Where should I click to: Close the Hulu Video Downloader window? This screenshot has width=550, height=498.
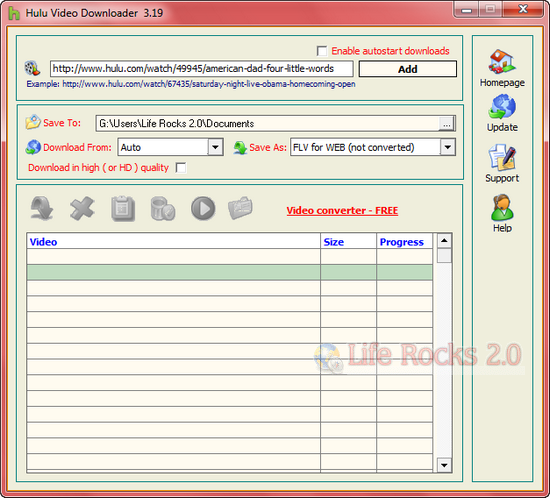pos(523,9)
